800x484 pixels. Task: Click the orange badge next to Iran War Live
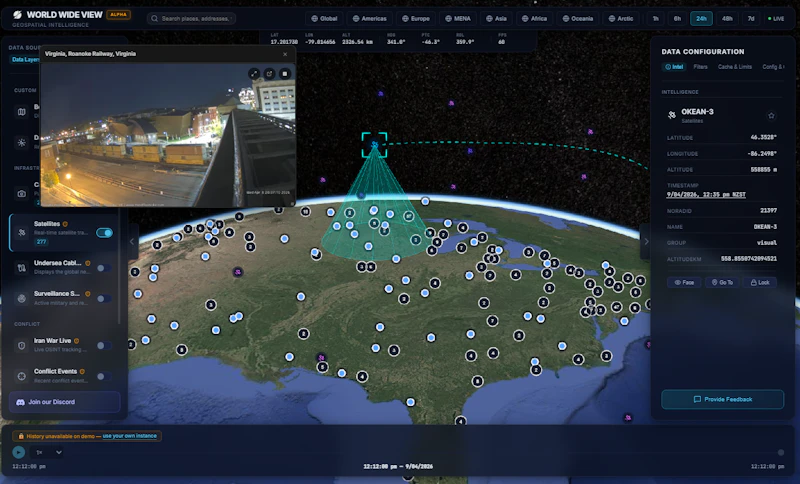(77, 341)
